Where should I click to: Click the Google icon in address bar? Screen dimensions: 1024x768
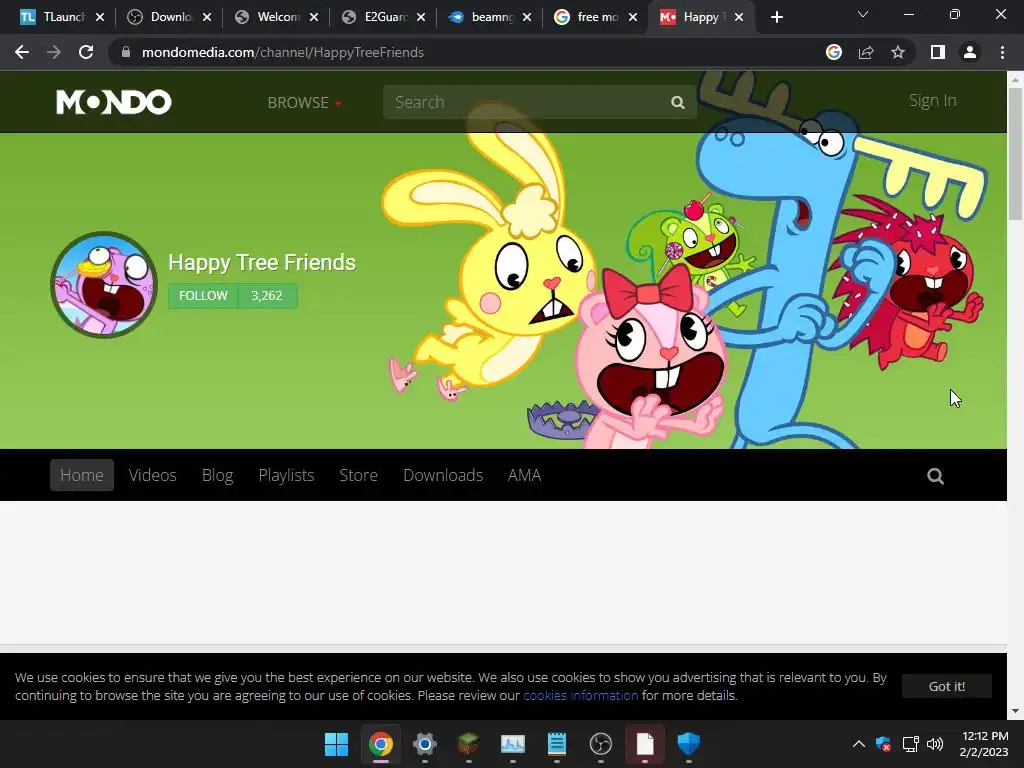pyautogui.click(x=833, y=52)
